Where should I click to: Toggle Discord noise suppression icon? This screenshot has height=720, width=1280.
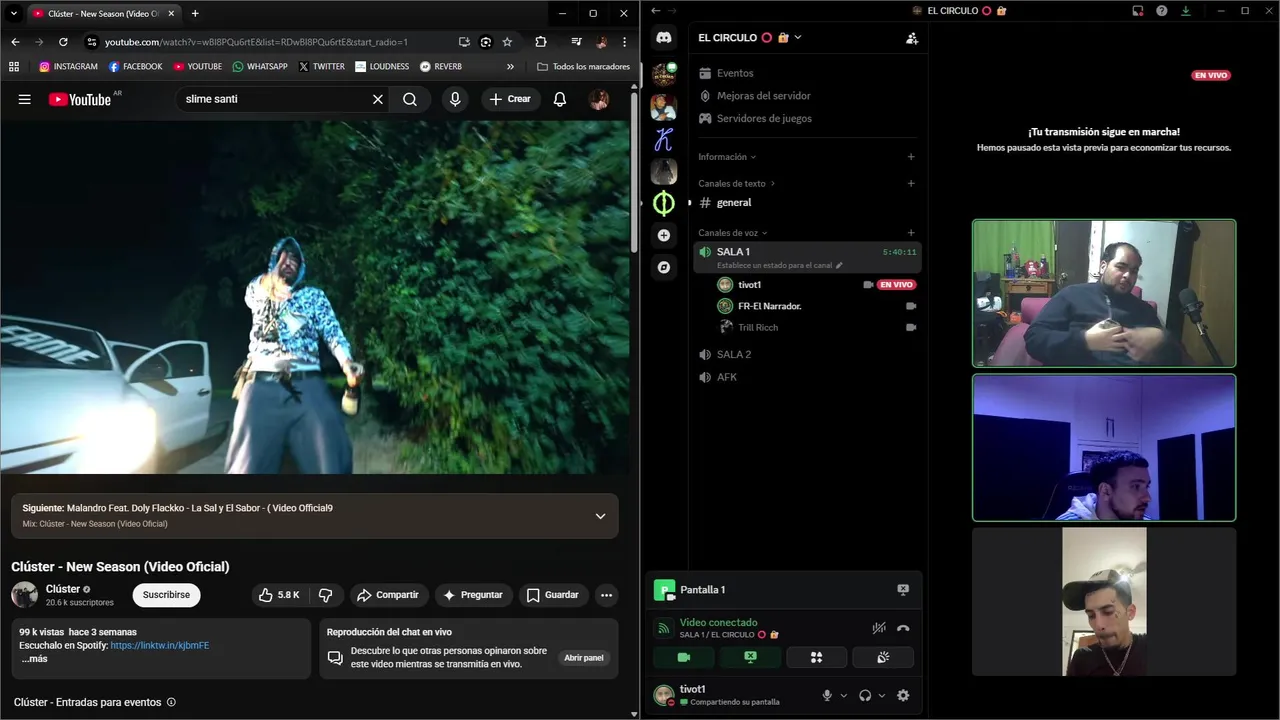point(879,628)
